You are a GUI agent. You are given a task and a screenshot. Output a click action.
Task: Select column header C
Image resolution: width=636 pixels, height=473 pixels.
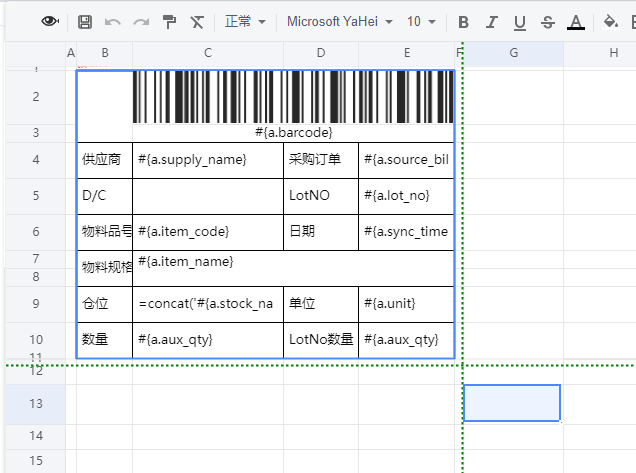pyautogui.click(x=208, y=53)
